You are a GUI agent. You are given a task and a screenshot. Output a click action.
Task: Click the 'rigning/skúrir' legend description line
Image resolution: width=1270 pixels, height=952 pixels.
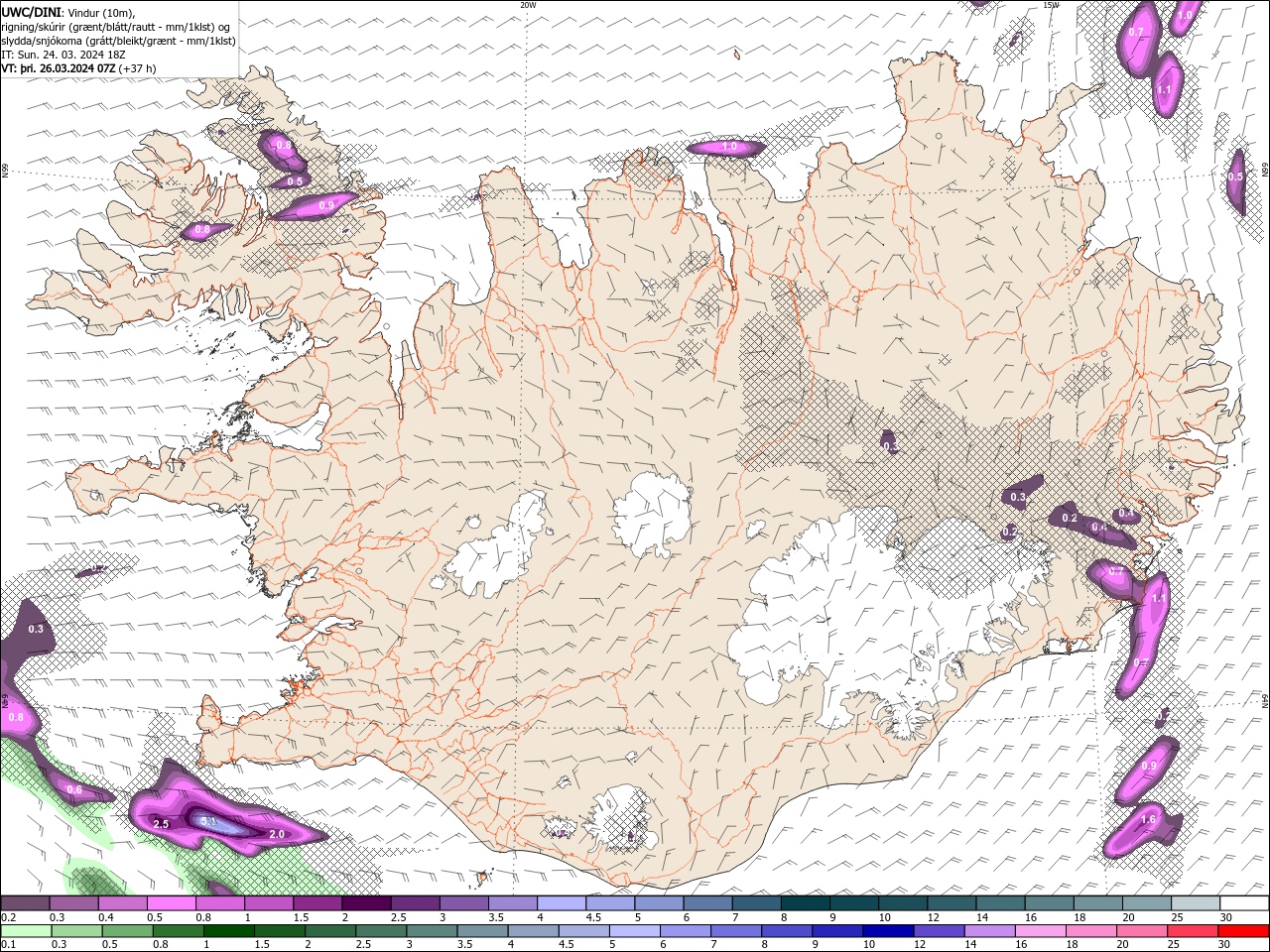point(115,27)
